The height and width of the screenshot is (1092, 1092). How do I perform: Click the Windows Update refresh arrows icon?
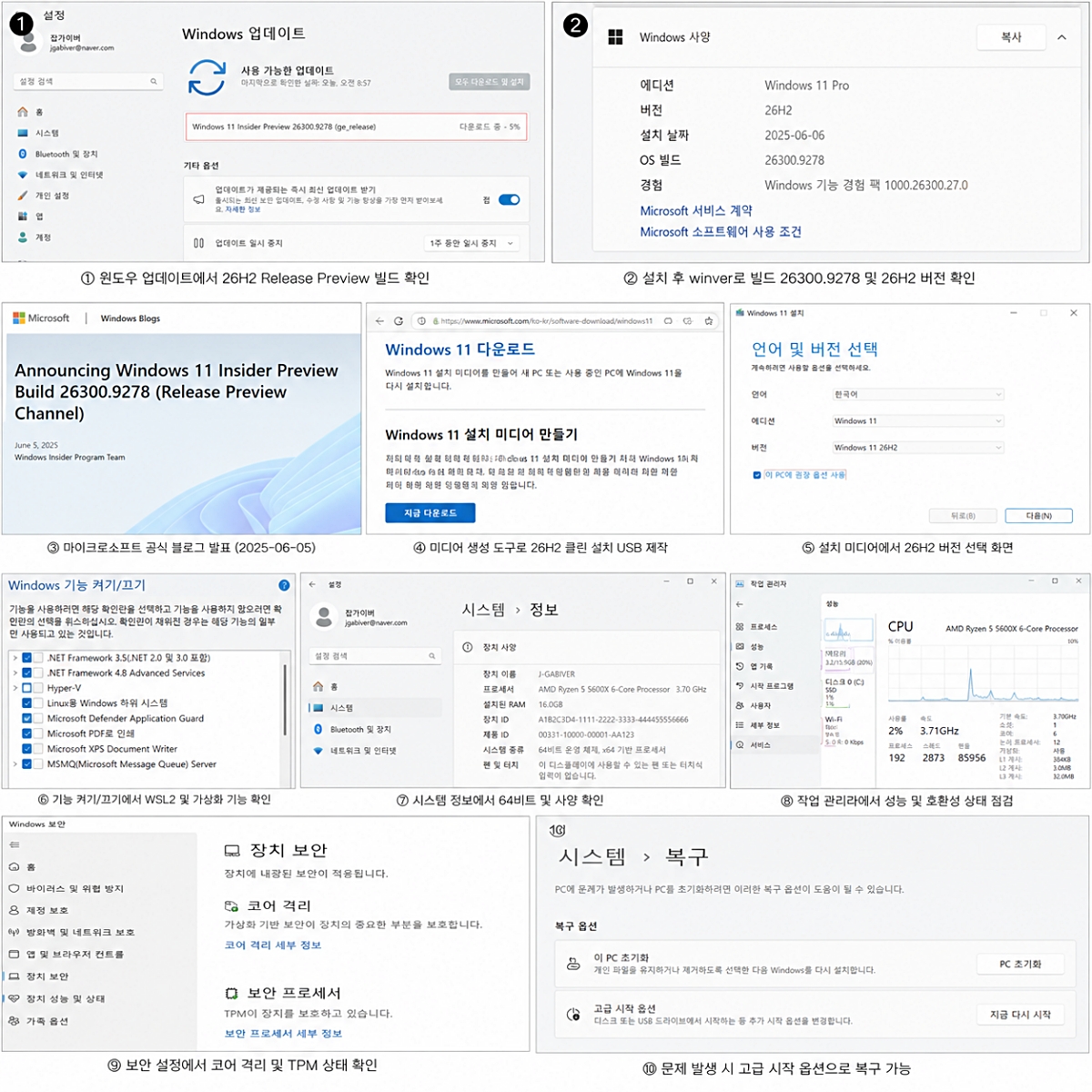point(207,77)
